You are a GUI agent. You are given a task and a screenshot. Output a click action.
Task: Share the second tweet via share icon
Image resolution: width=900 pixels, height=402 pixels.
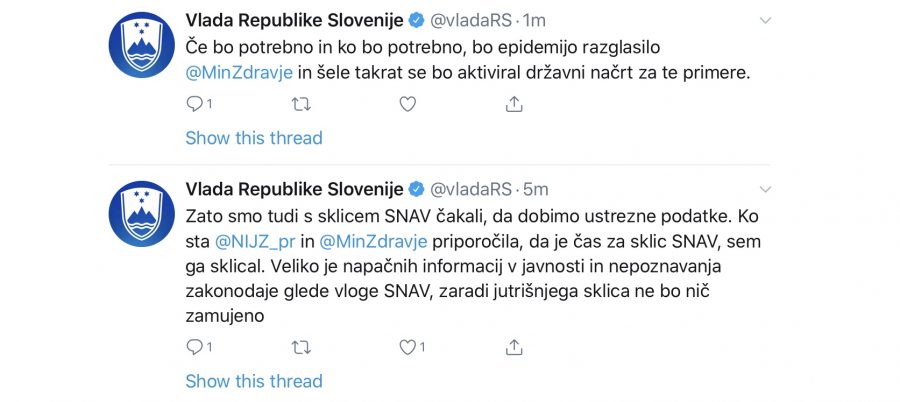click(x=514, y=347)
